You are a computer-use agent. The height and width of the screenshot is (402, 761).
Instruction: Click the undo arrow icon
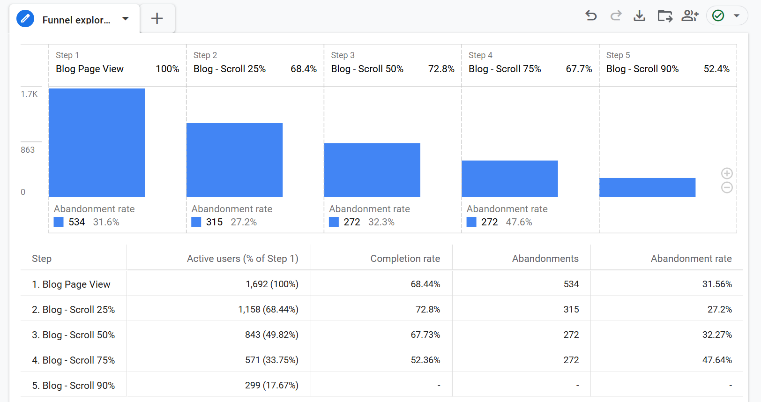tap(591, 16)
